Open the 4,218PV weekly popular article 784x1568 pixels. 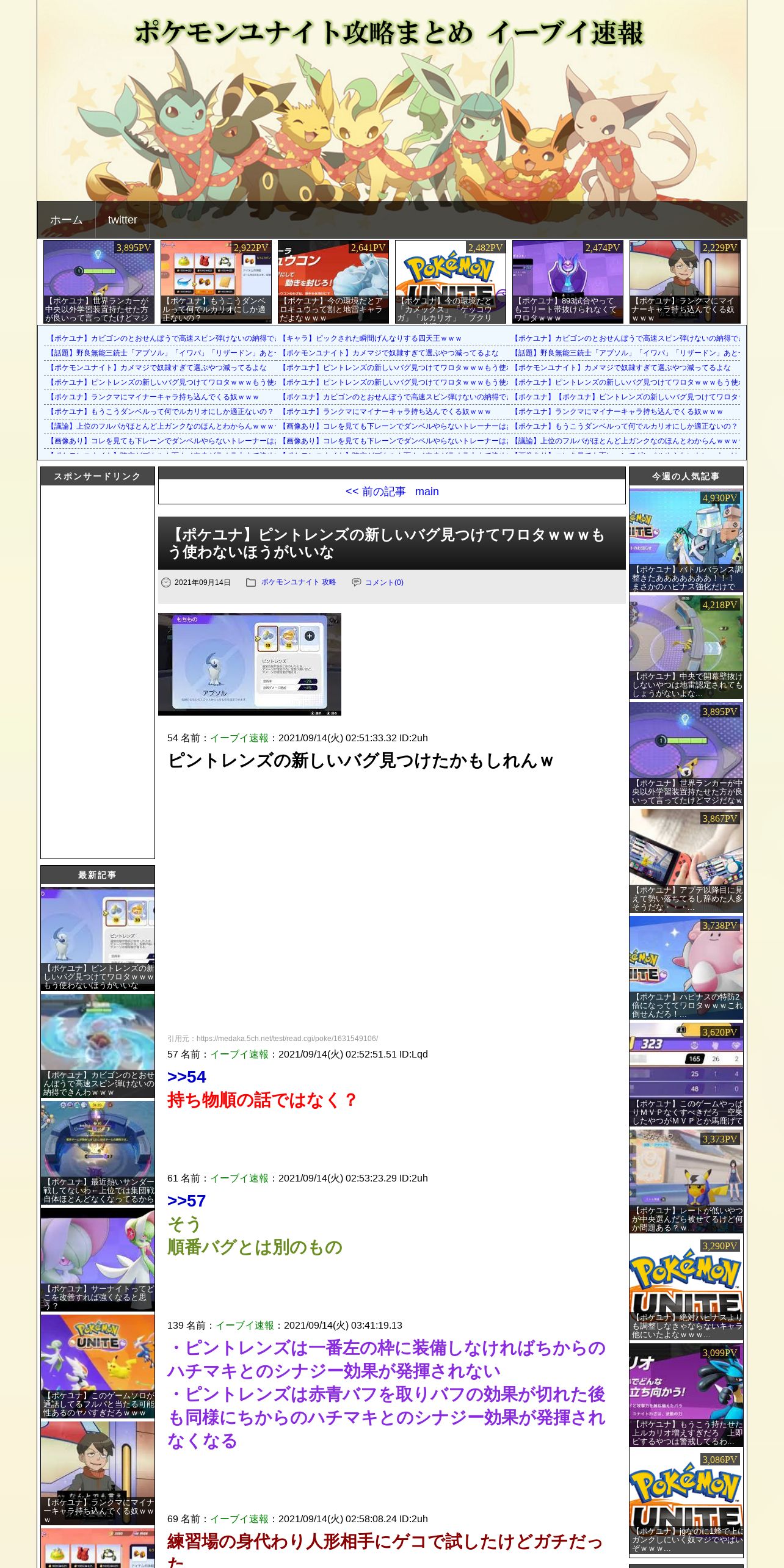click(x=686, y=648)
